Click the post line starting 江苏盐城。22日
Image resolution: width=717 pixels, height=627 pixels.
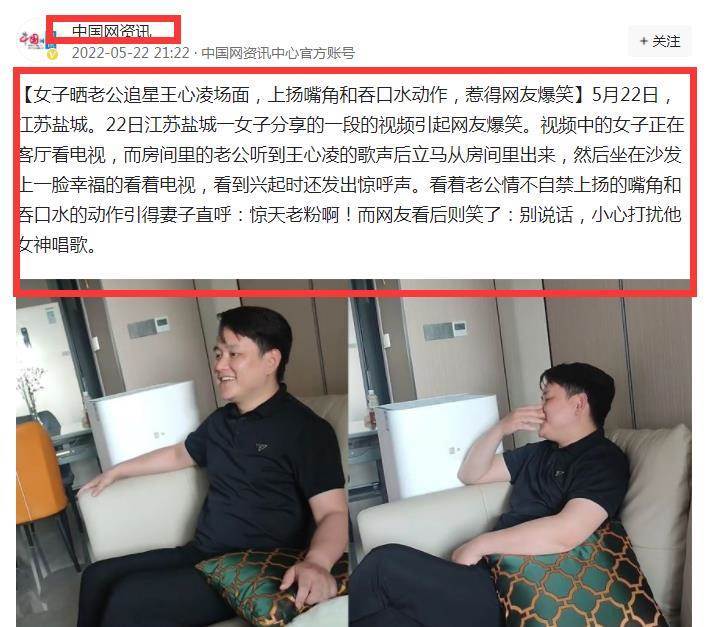pyautogui.click(x=351, y=125)
